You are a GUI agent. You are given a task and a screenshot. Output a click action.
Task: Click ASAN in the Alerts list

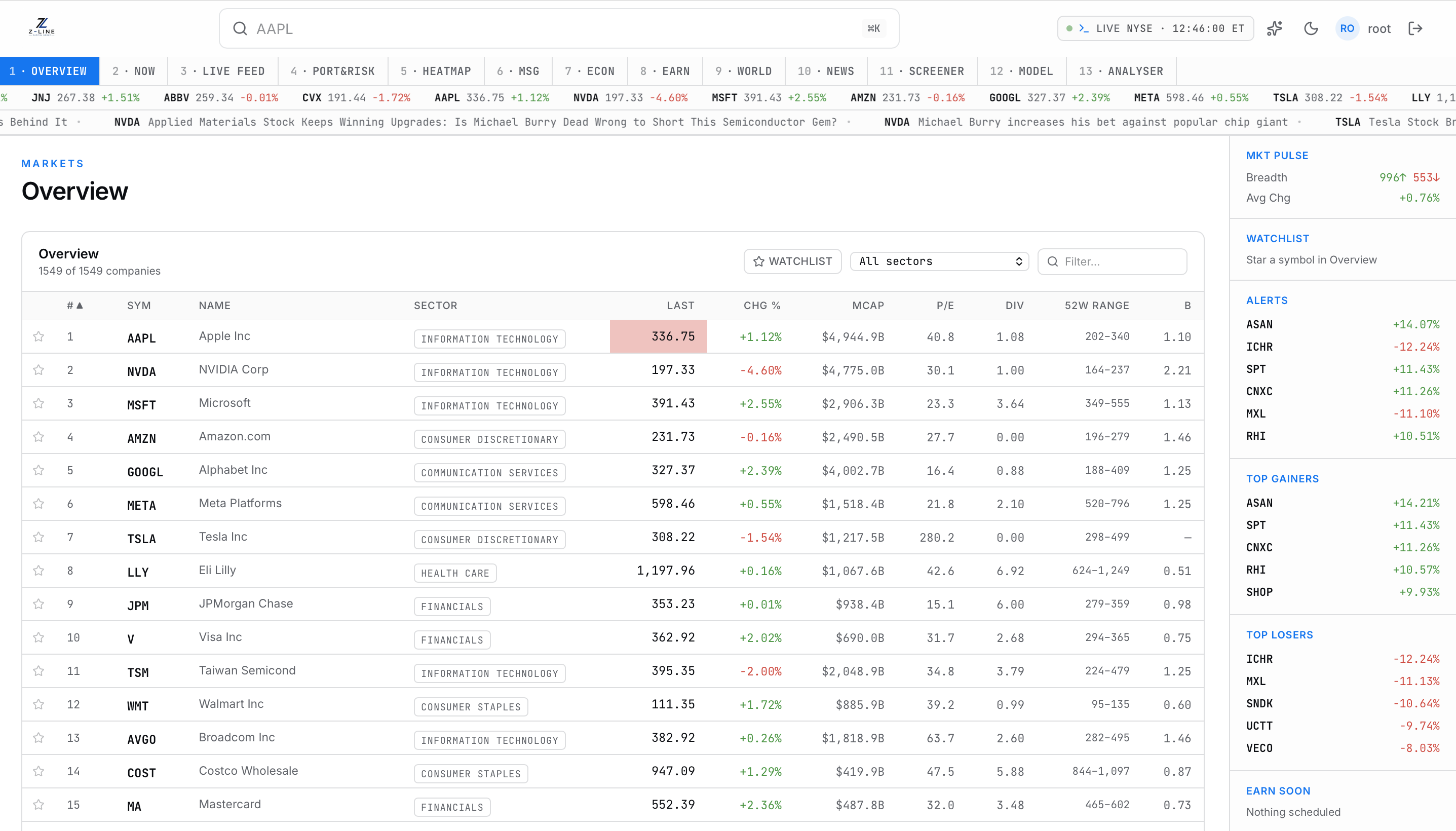[x=1259, y=325]
